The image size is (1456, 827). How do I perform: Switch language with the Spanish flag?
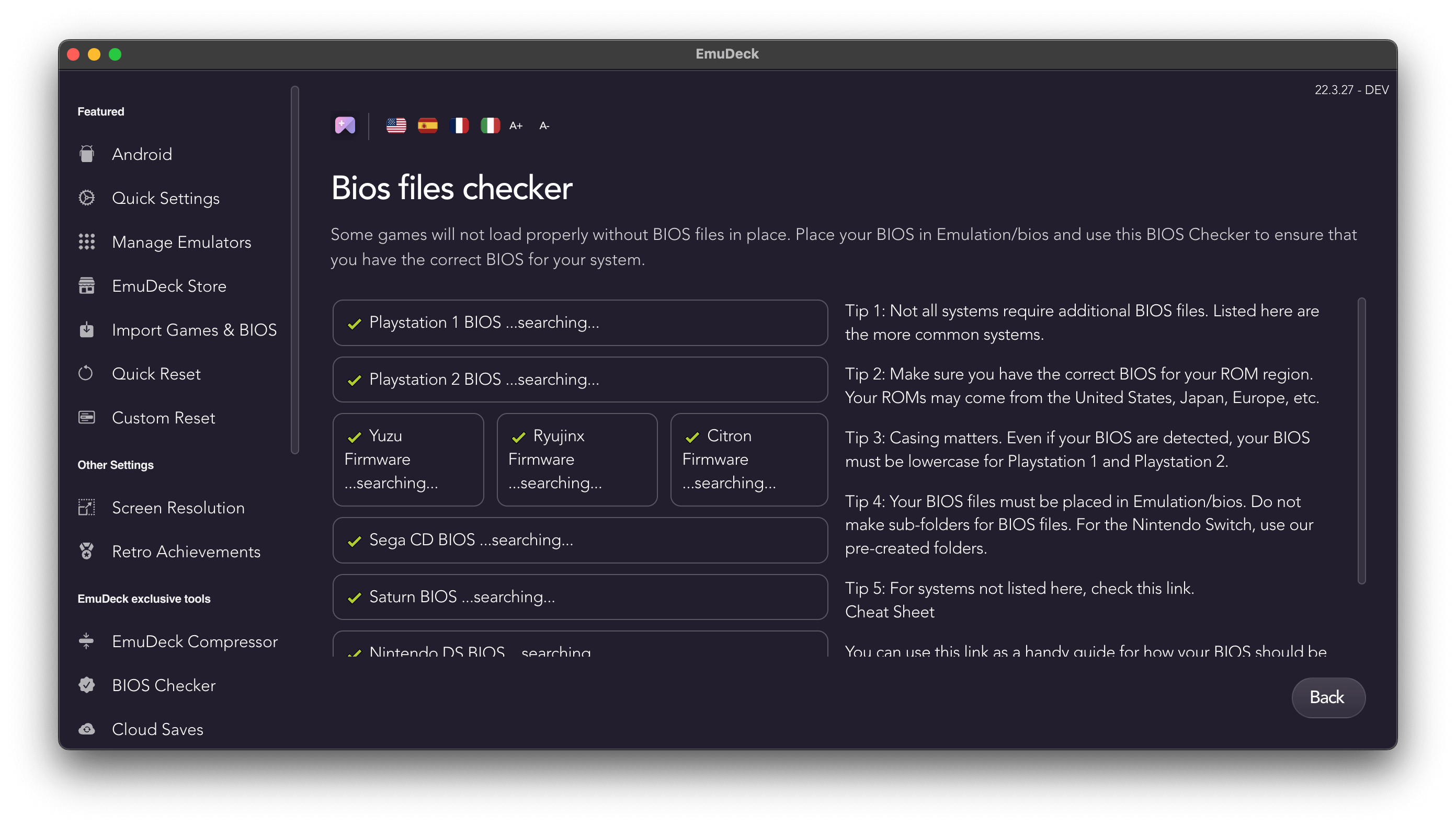click(427, 125)
